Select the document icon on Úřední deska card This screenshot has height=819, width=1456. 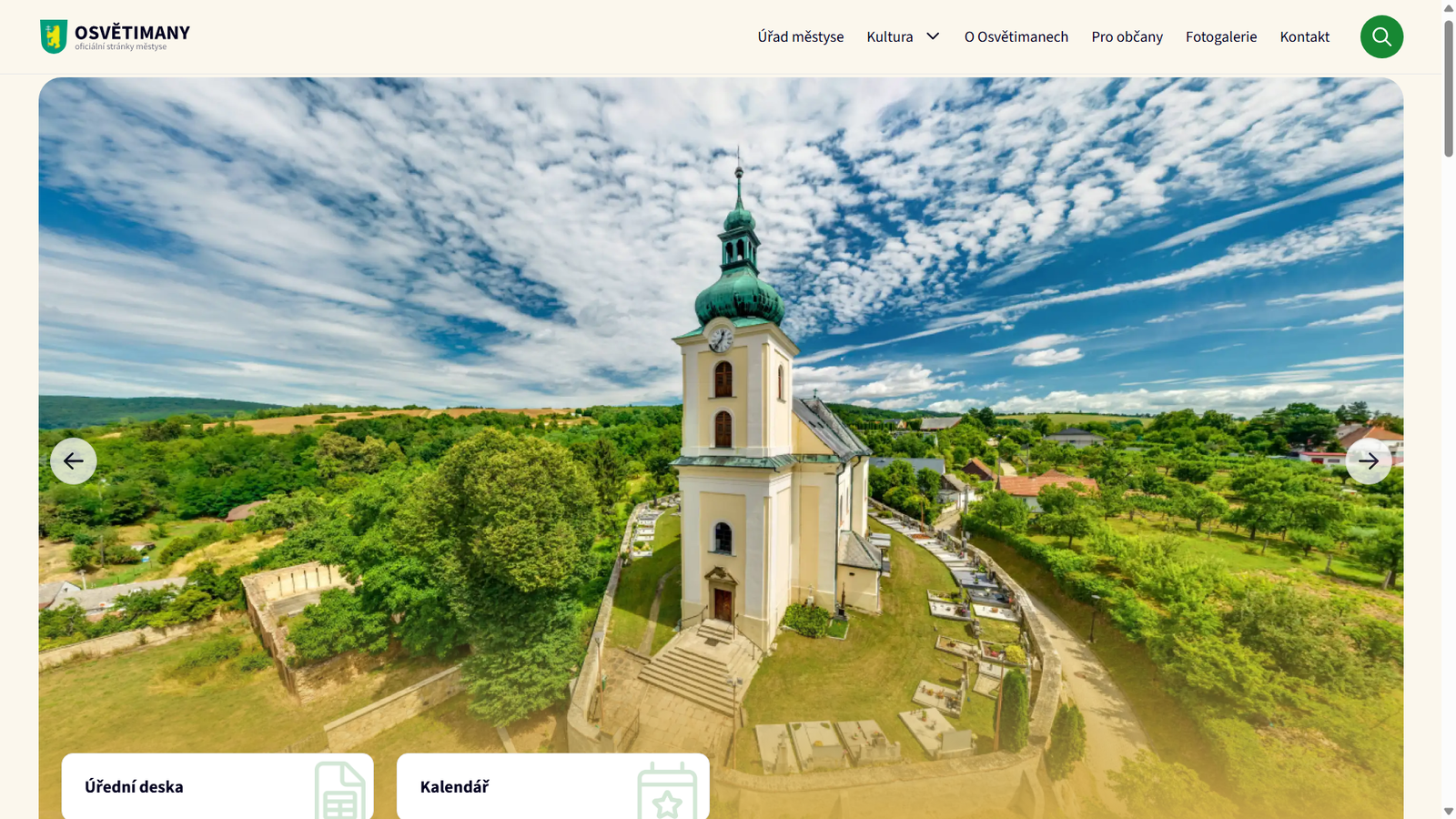[x=341, y=788]
